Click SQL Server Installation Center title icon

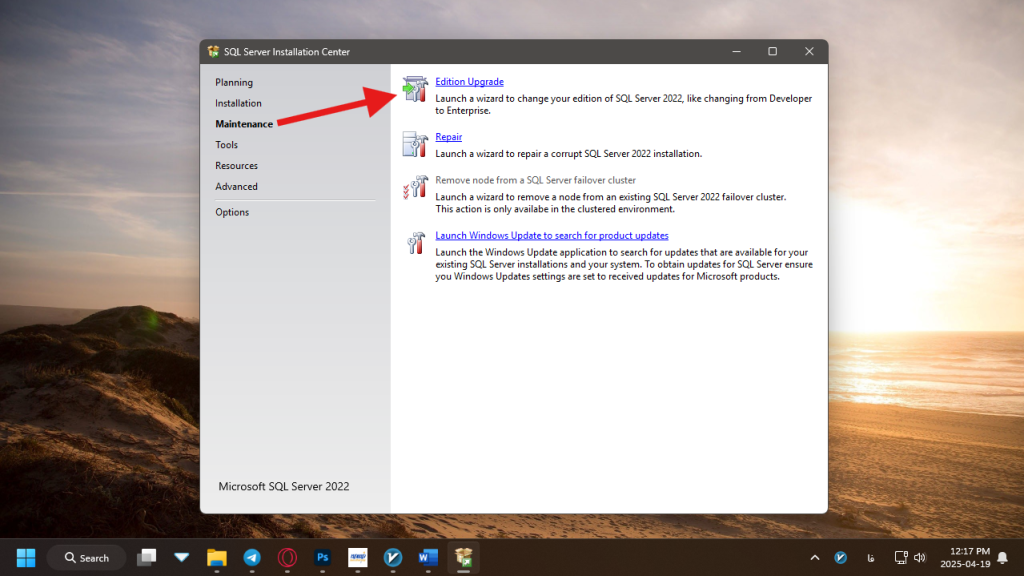tap(213, 52)
